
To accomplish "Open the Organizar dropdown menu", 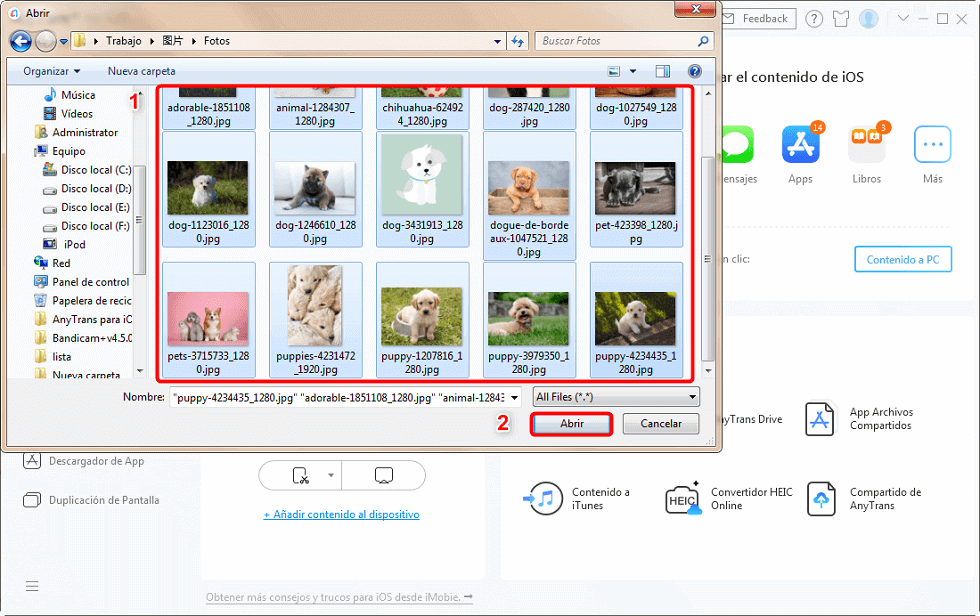I will (52, 71).
